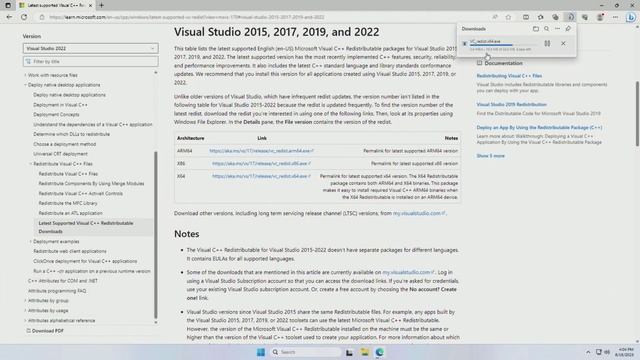Download the X86 vc_redist link

click(261, 164)
